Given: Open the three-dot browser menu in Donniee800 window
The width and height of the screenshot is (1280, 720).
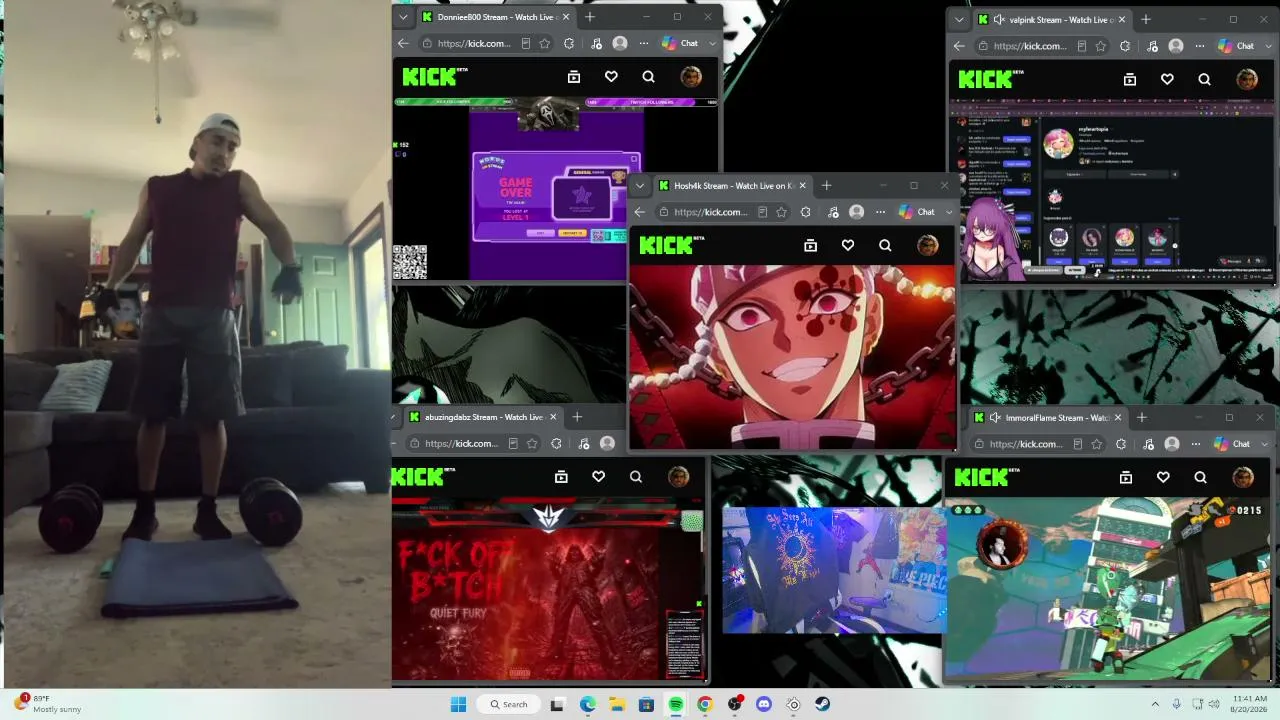Looking at the screenshot, I should tap(644, 44).
